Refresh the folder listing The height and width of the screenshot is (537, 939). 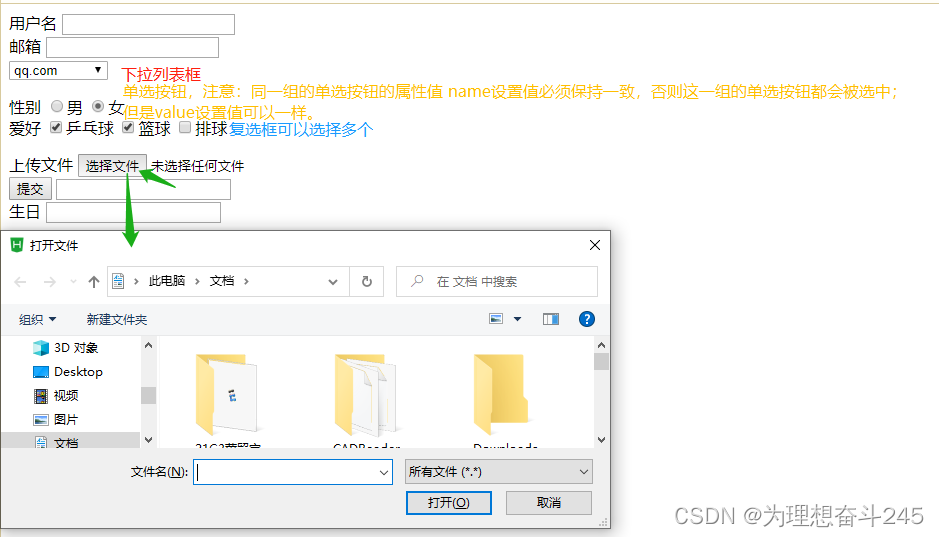366,281
